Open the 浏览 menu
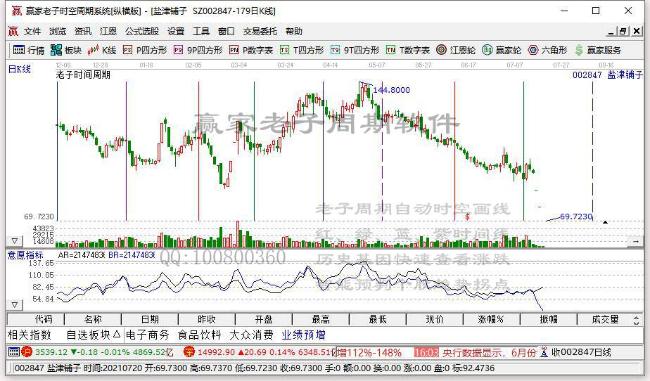 click(58, 31)
